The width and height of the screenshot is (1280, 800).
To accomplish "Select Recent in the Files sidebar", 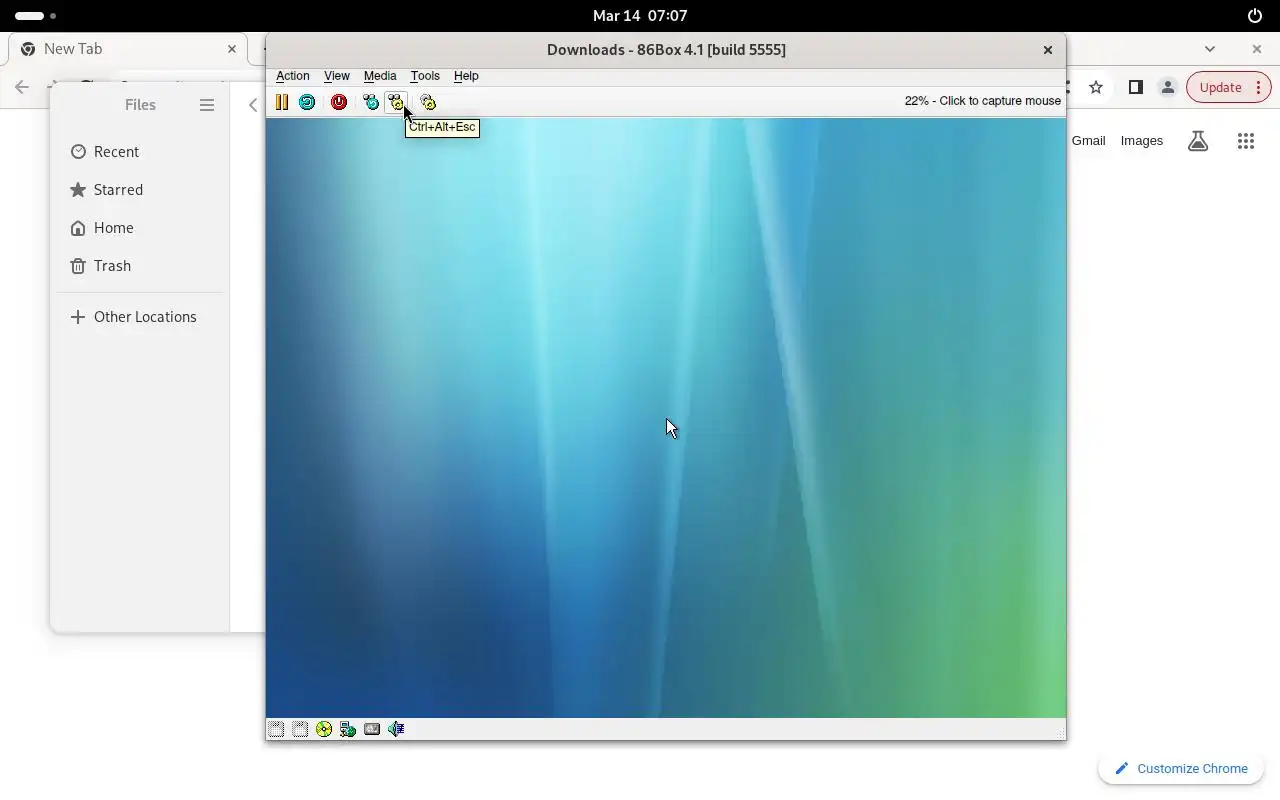I will (140, 152).
